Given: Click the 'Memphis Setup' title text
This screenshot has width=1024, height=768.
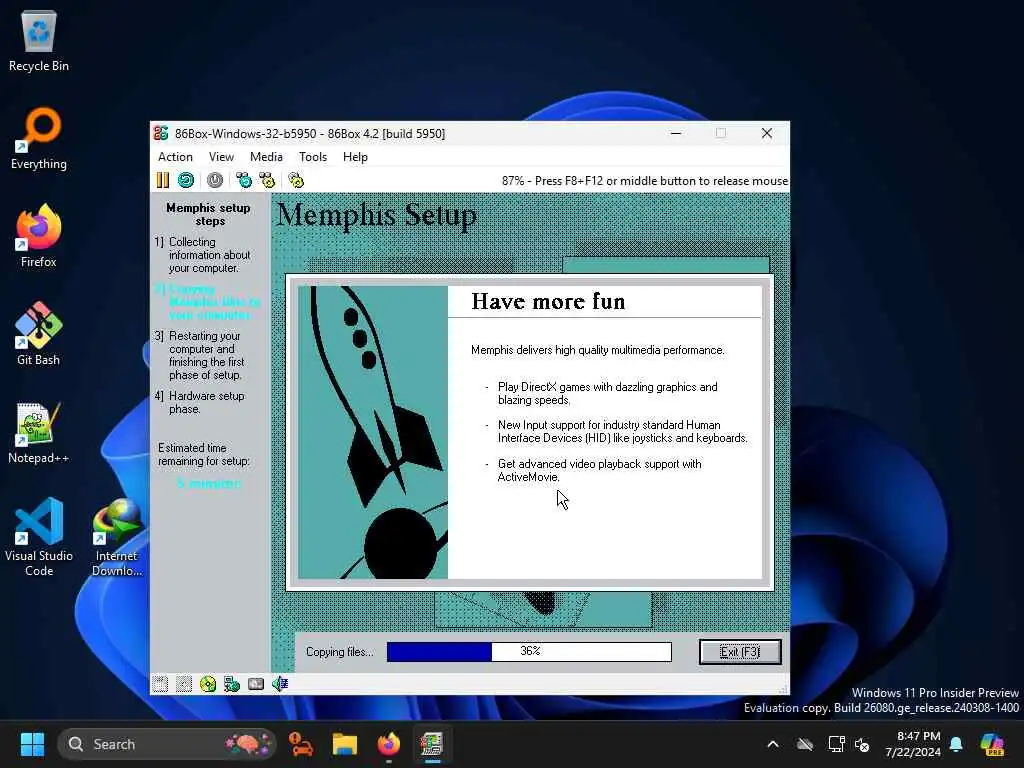Looking at the screenshot, I should [377, 216].
